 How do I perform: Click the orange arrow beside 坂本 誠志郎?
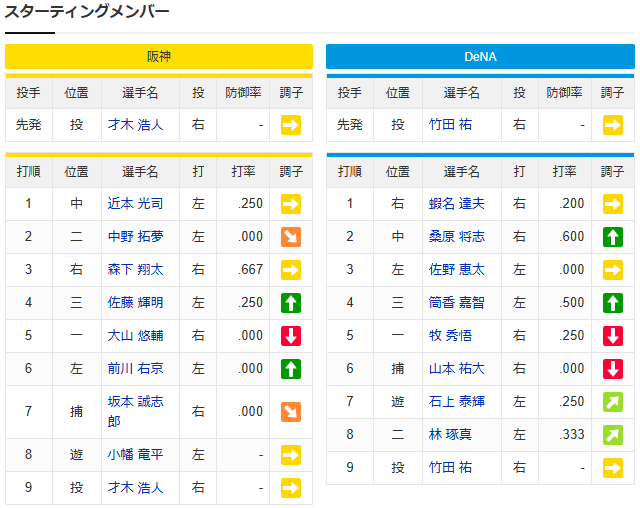(x=291, y=412)
